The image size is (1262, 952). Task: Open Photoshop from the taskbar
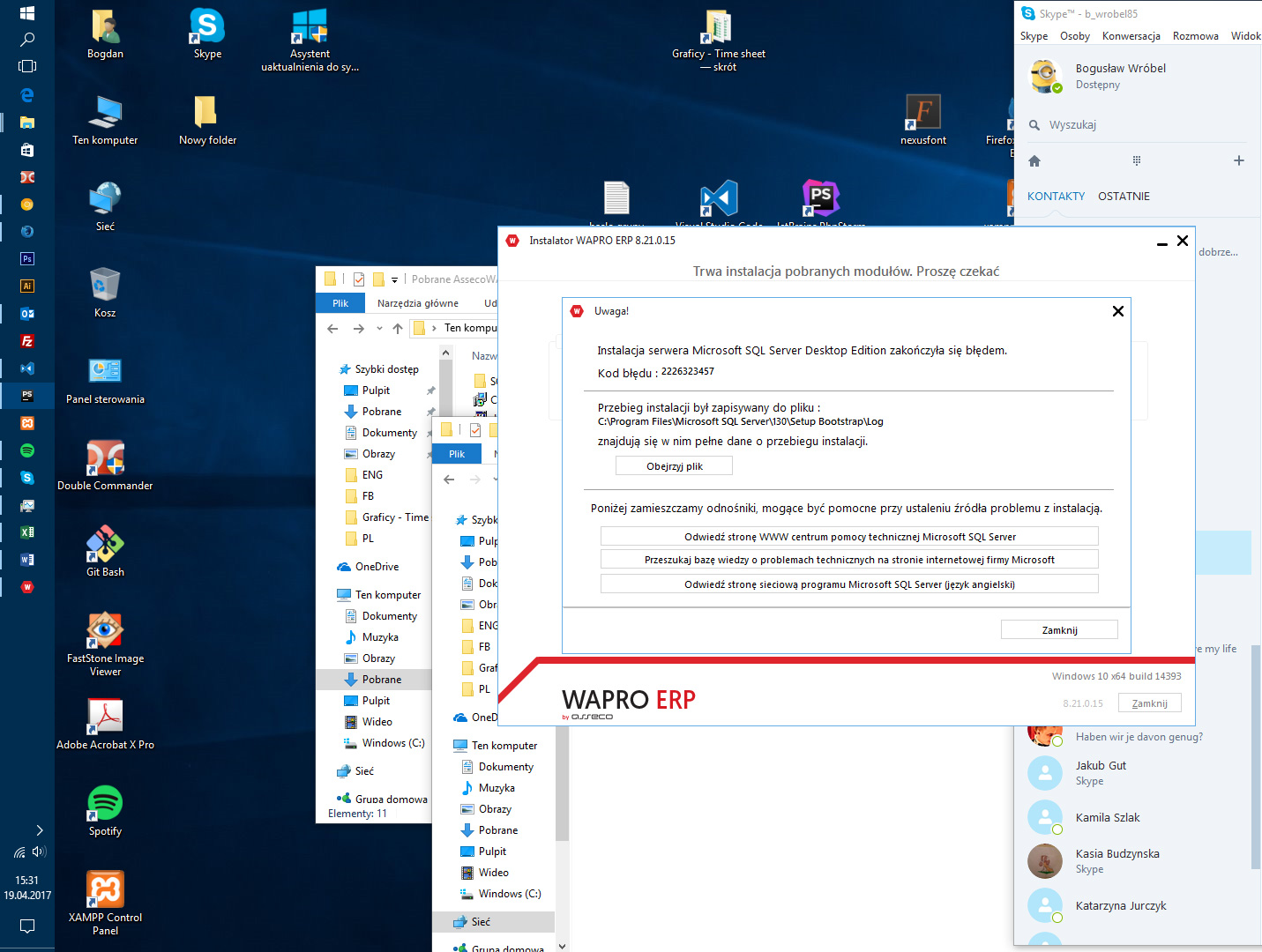27,258
